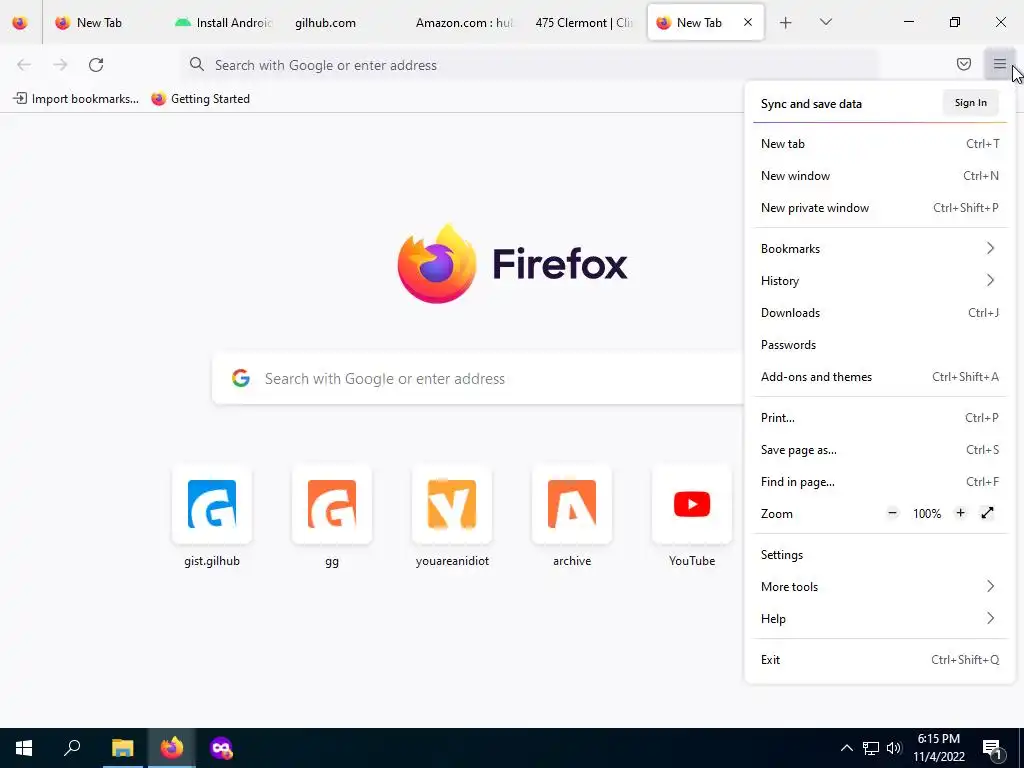Expand the Bookmarks submenu
This screenshot has height=768, width=1024.
(x=880, y=249)
